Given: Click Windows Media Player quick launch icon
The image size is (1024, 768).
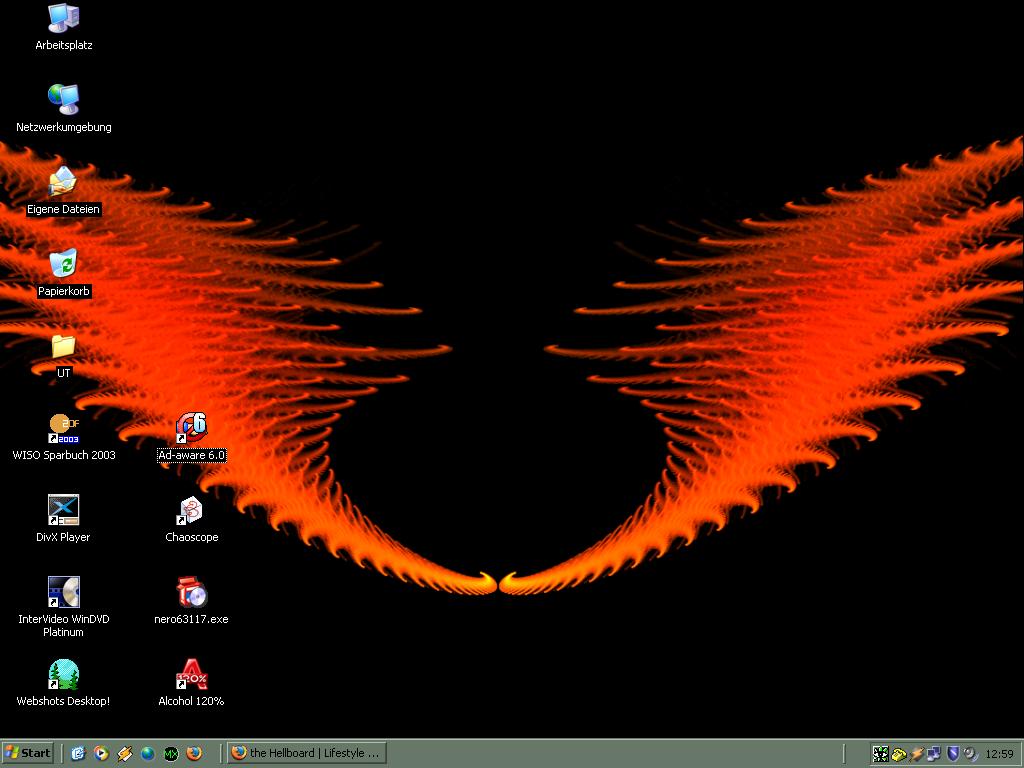Looking at the screenshot, I should tap(101, 753).
